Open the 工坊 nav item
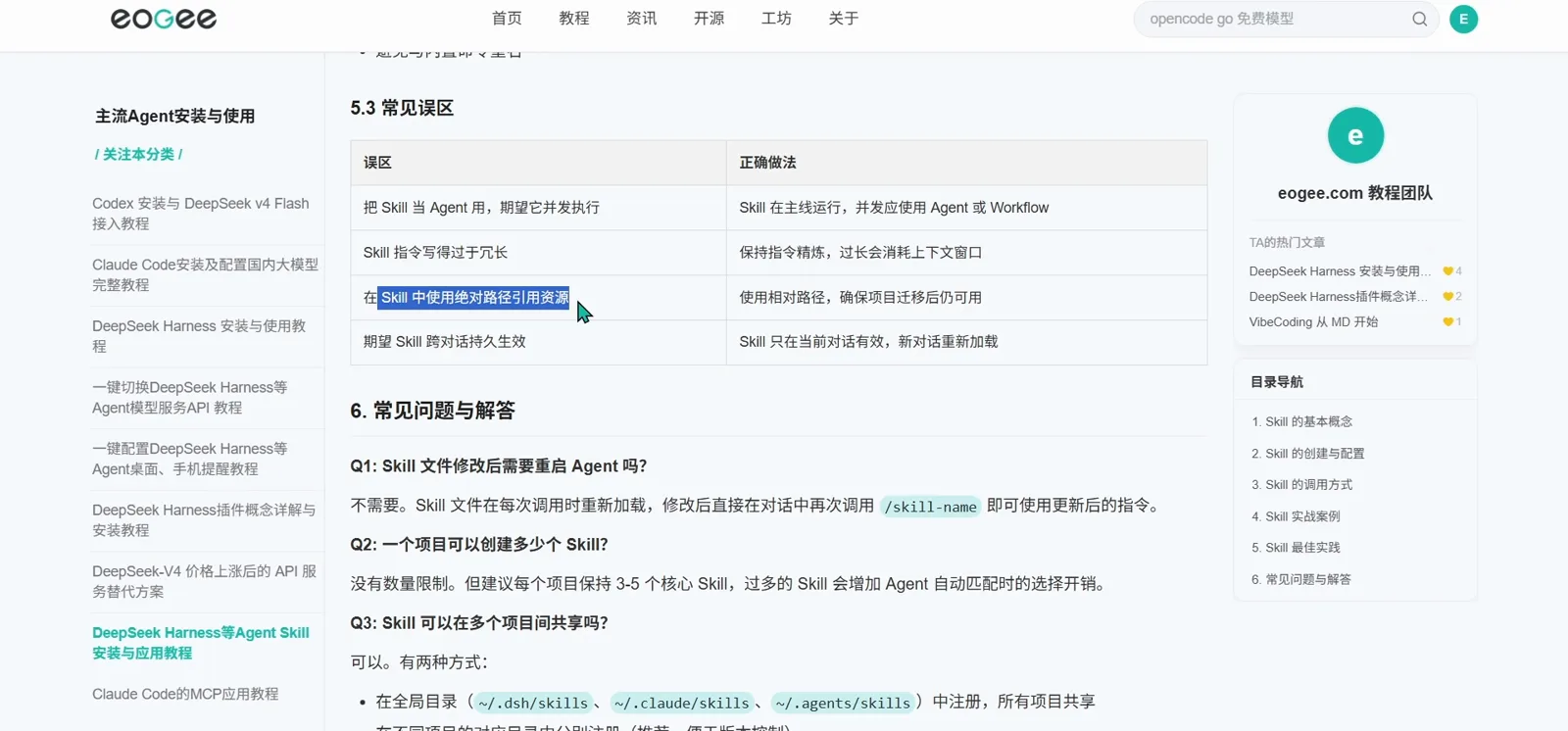Viewport: 1568px width, 731px height. pyautogui.click(x=776, y=19)
